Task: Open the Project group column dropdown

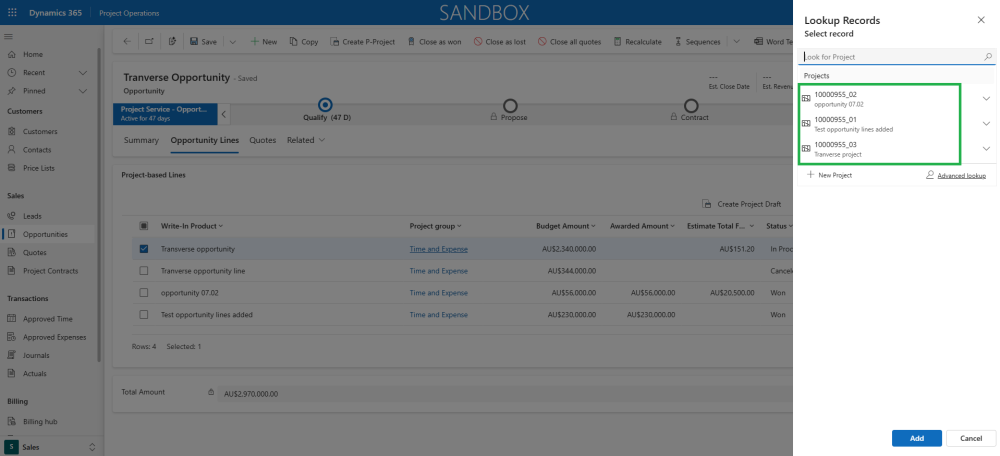Action: coord(459,226)
